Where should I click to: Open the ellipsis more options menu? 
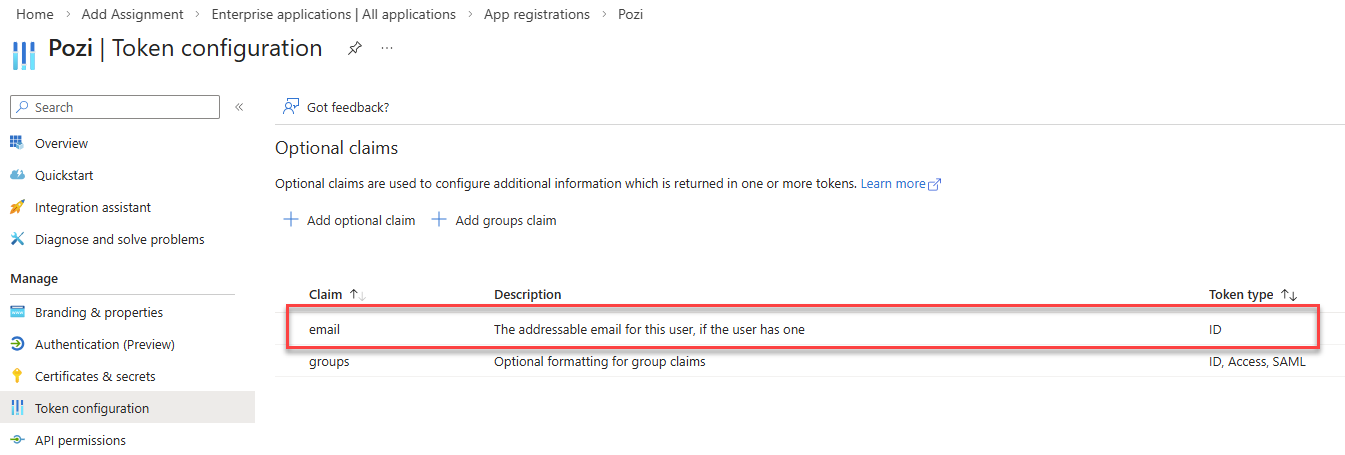pyautogui.click(x=387, y=48)
